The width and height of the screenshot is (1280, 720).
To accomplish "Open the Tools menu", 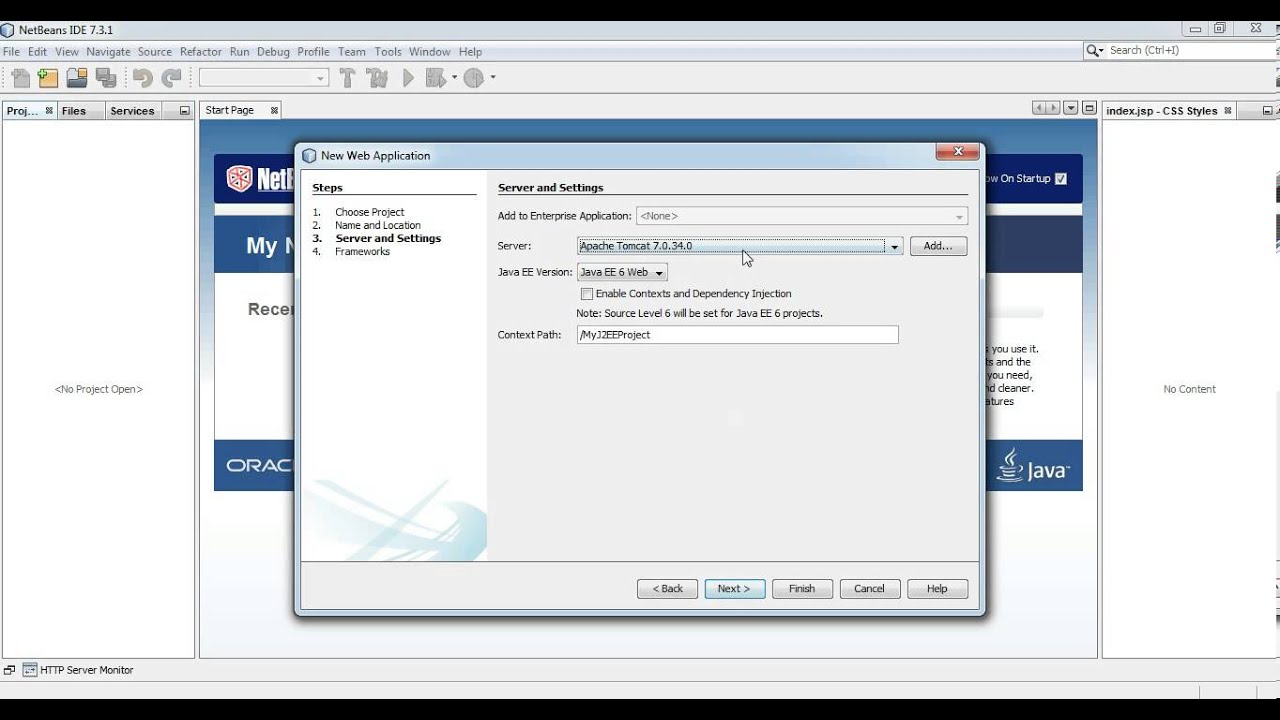I will [388, 52].
